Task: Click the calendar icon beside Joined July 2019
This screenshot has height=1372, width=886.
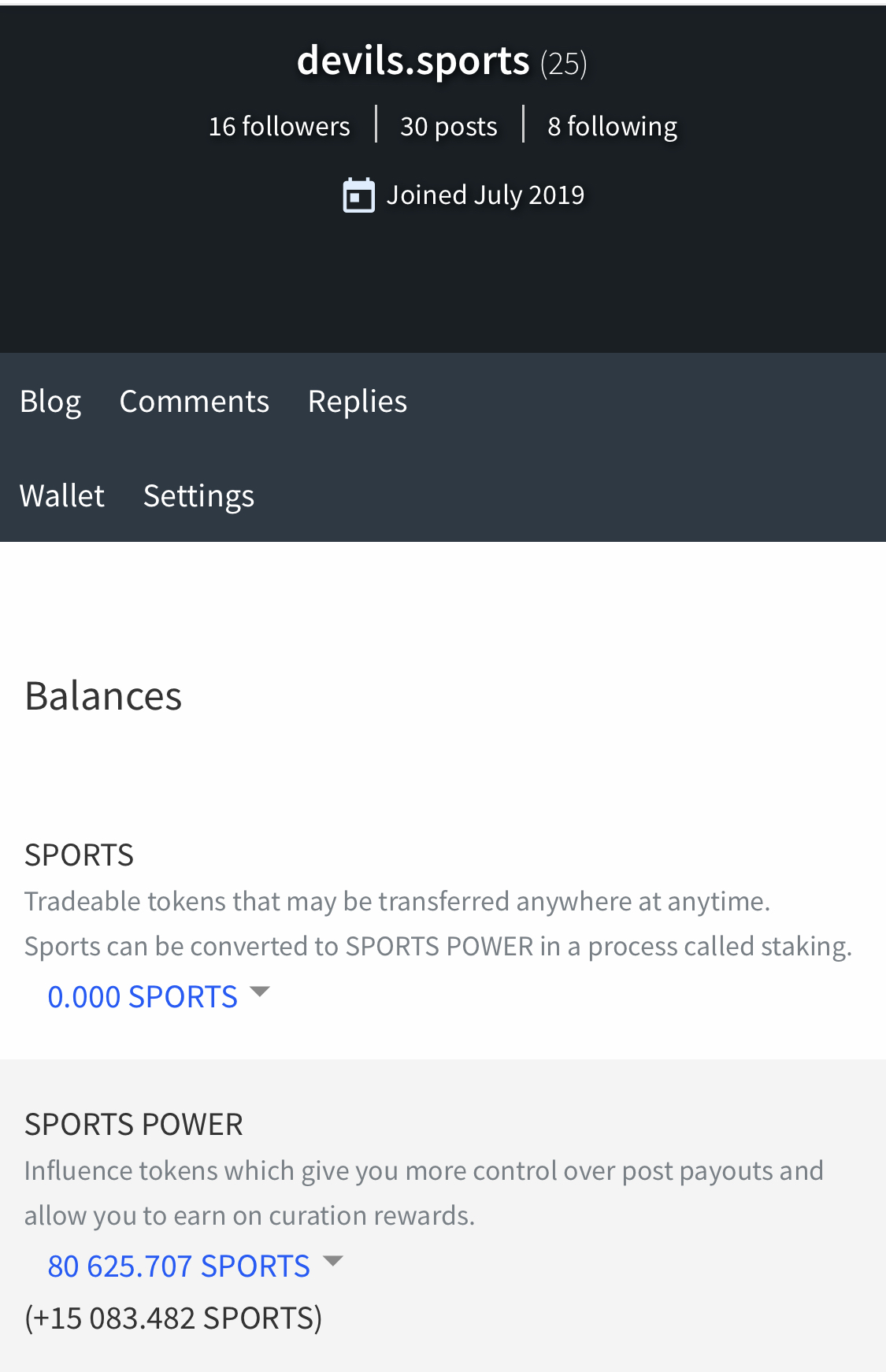Action: pyautogui.click(x=358, y=195)
